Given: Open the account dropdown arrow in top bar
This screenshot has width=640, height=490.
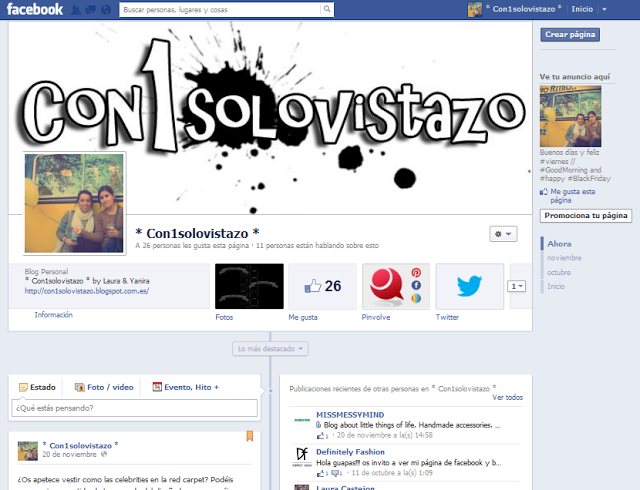Looking at the screenshot, I should pyautogui.click(x=604, y=9).
